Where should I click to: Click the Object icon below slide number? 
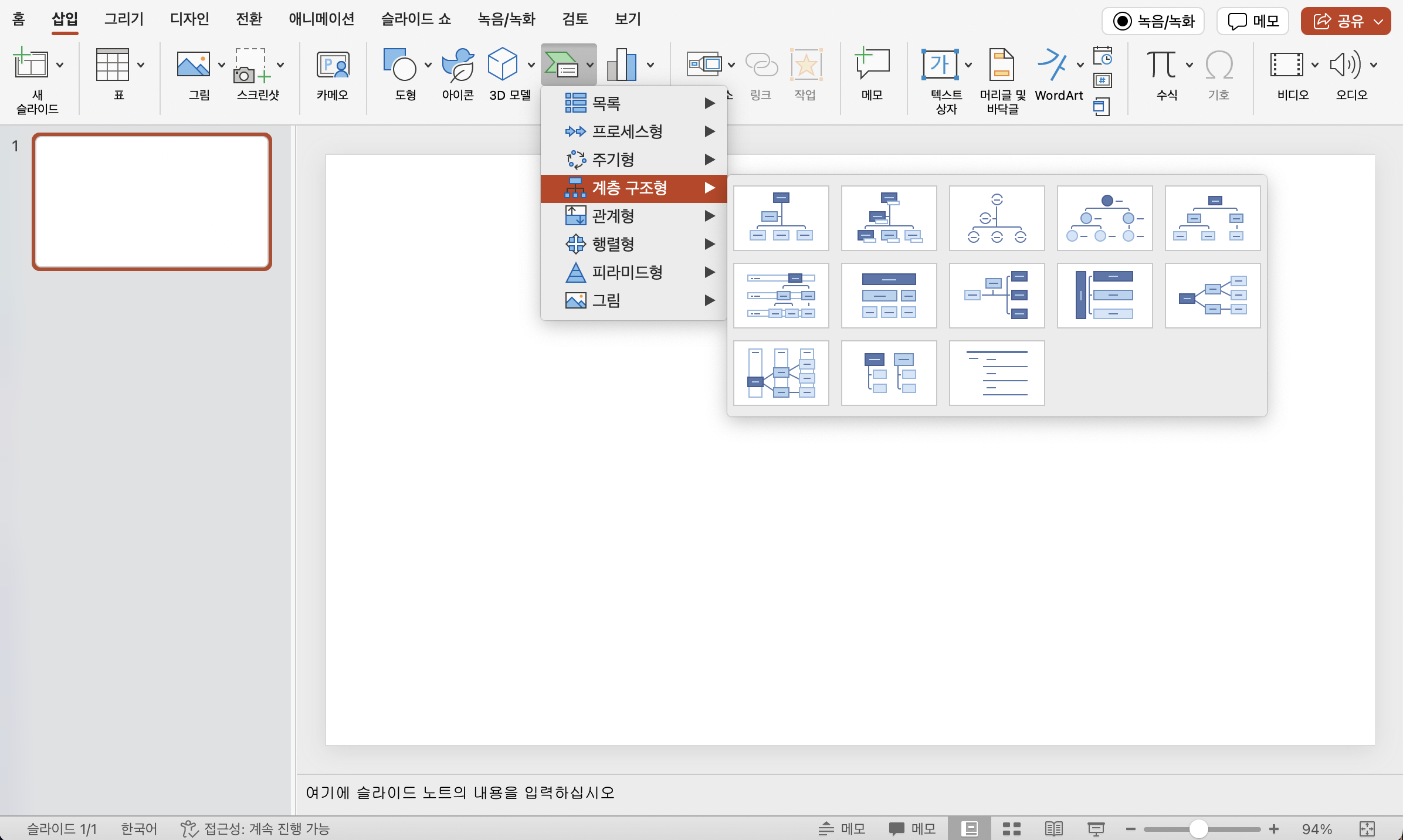tap(1102, 107)
